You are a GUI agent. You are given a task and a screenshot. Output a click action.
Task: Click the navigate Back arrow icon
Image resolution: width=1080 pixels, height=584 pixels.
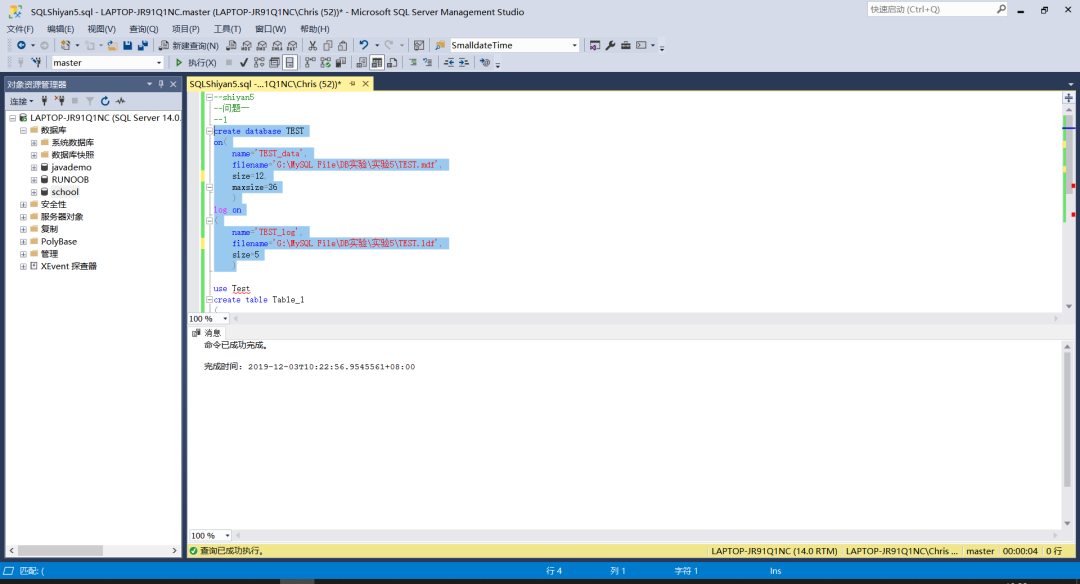point(21,45)
